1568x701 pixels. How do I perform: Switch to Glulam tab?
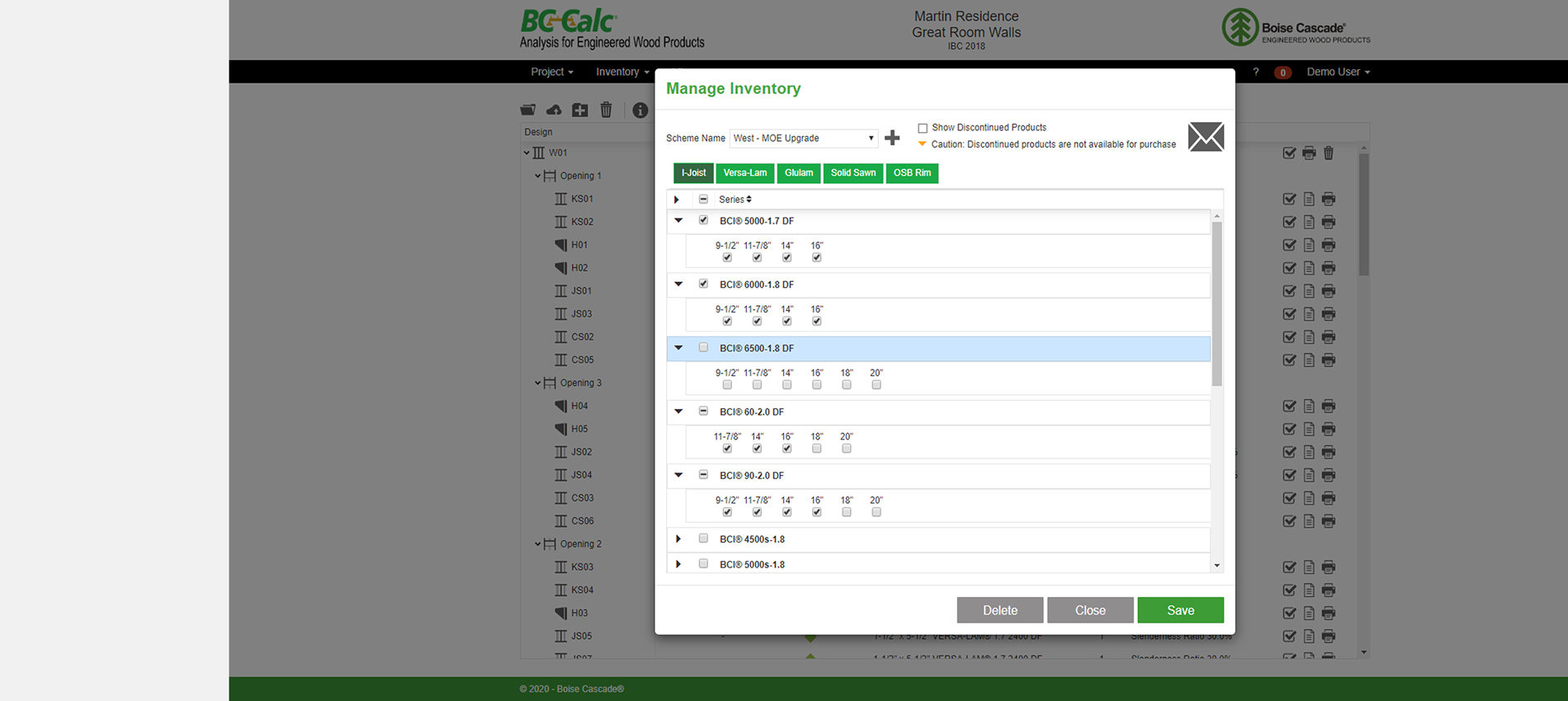(799, 173)
